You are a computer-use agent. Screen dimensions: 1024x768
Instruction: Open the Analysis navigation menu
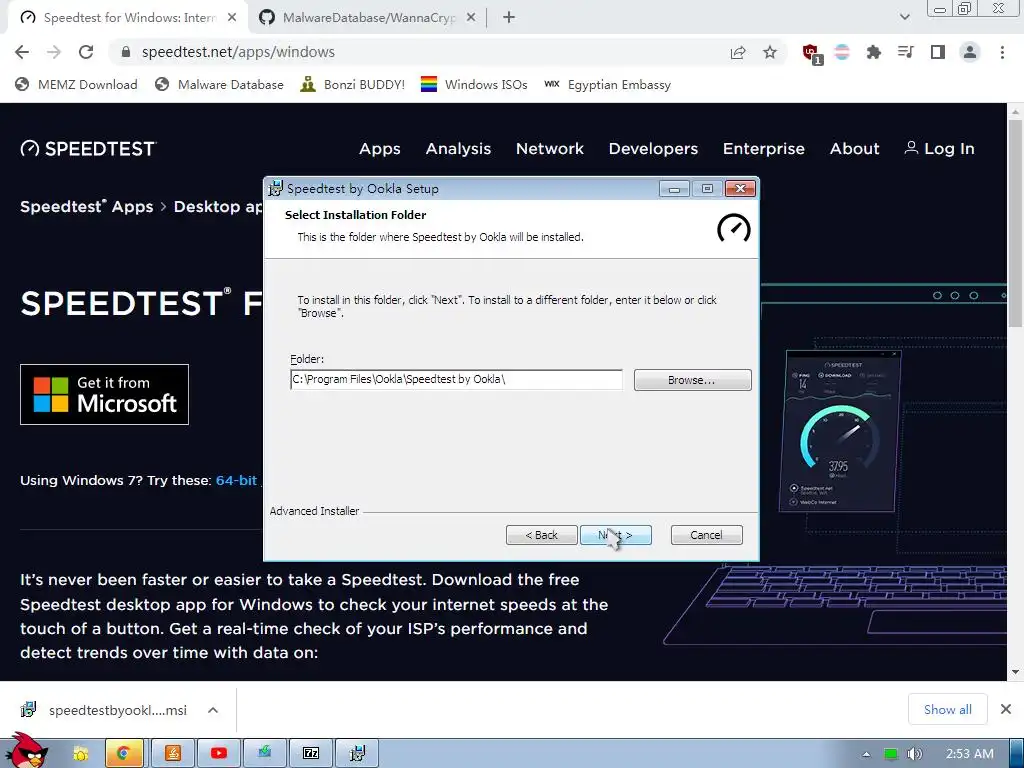coord(458,149)
